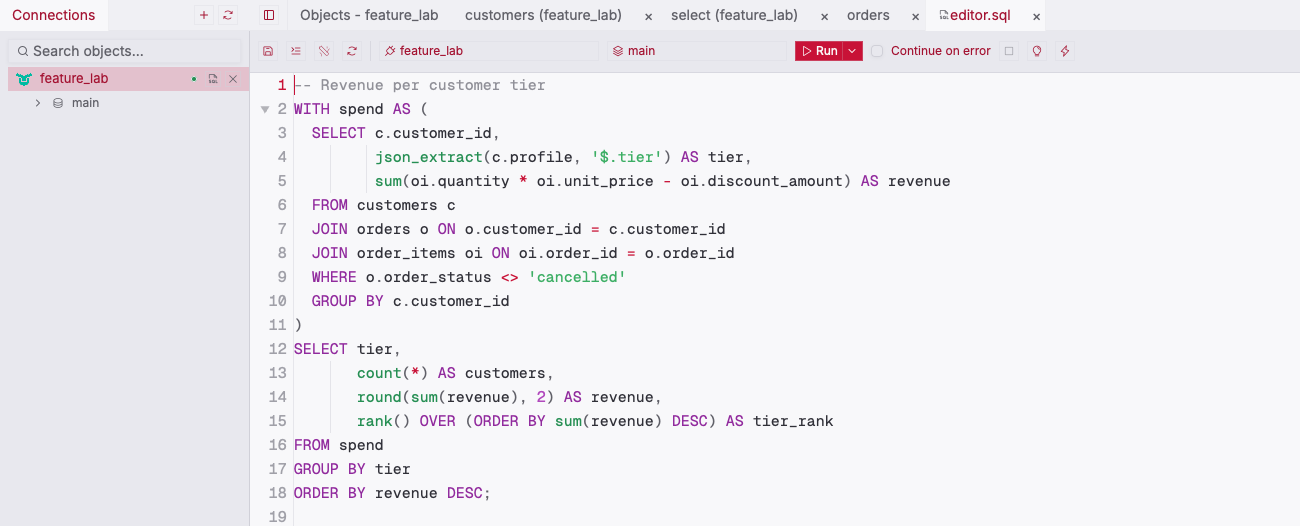Select the main schema row
Screen dimensions: 1300x526
(x=128, y=103)
